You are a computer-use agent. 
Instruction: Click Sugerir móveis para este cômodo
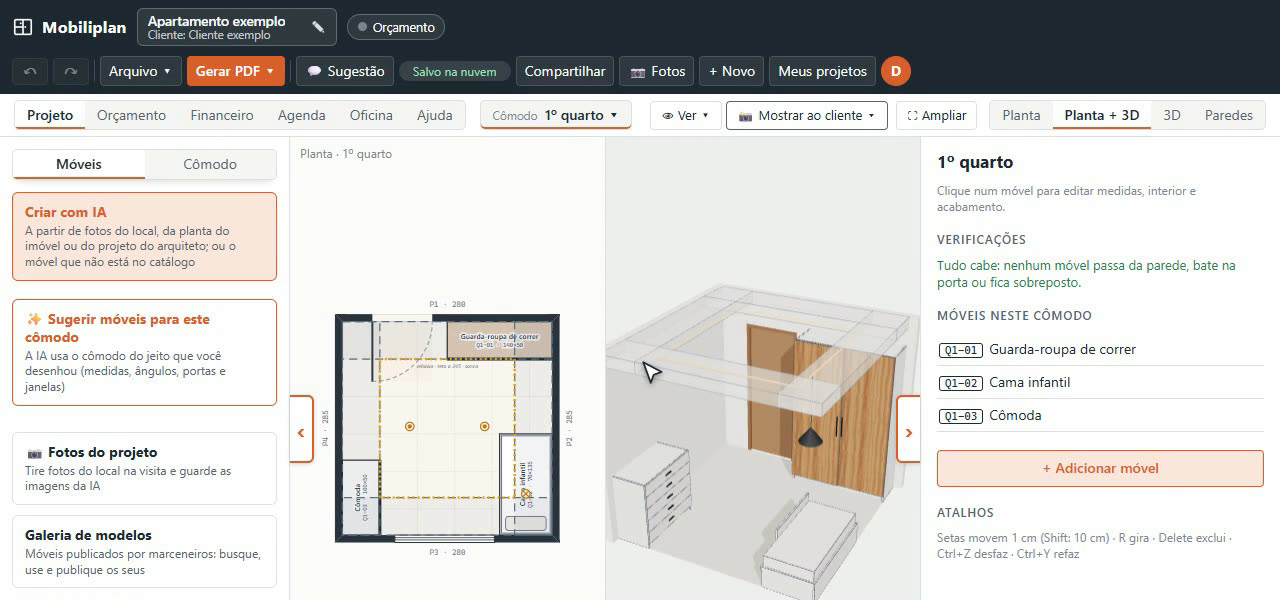point(144,352)
